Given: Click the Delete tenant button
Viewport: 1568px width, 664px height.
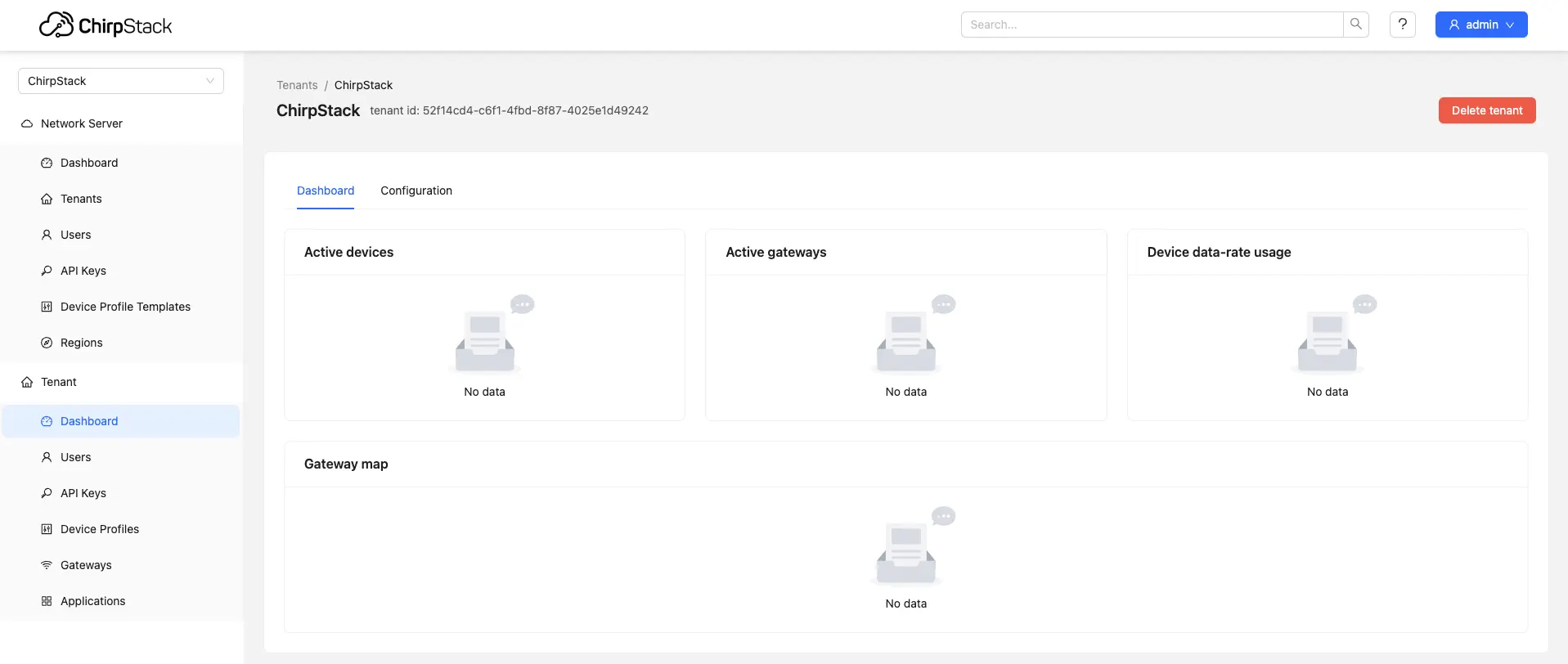Looking at the screenshot, I should tap(1487, 110).
